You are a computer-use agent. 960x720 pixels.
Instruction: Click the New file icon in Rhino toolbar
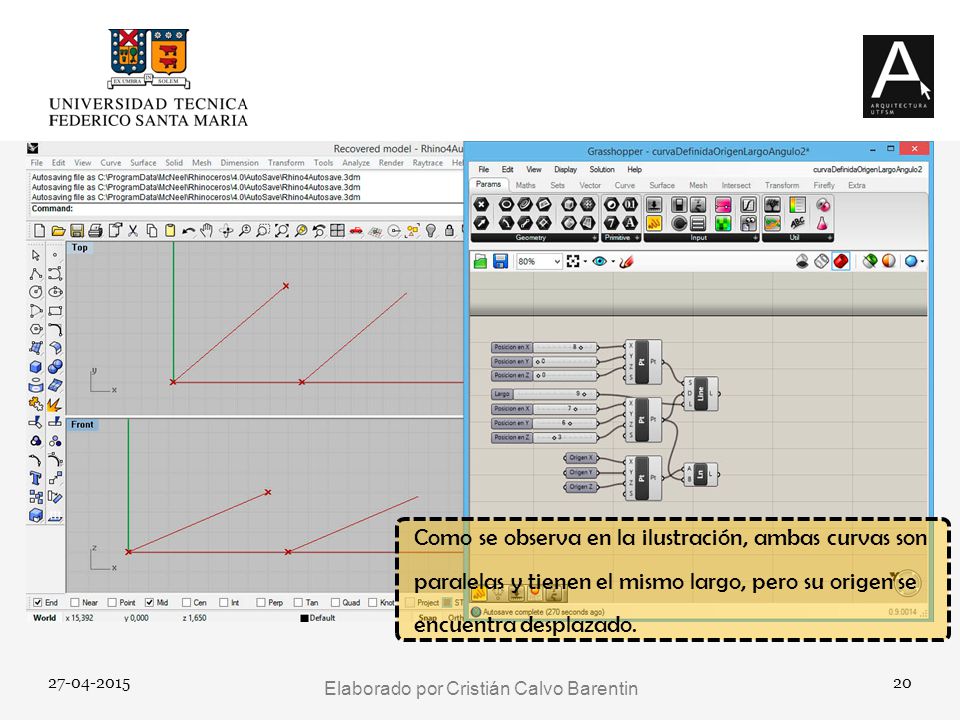[39, 231]
